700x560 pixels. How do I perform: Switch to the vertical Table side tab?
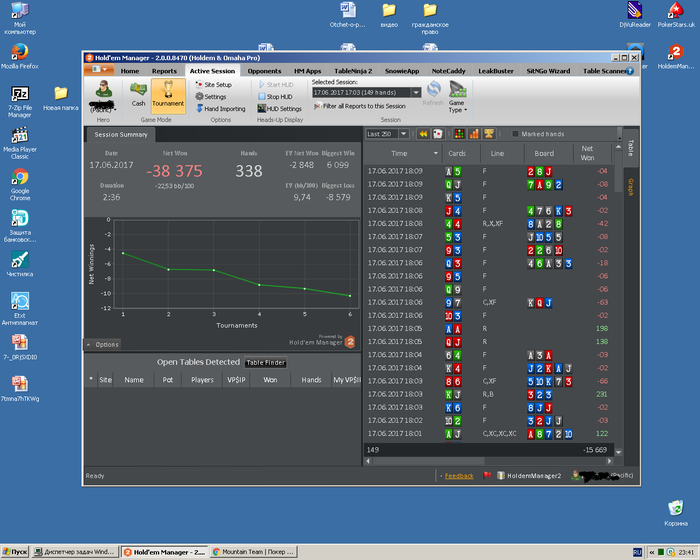click(631, 148)
